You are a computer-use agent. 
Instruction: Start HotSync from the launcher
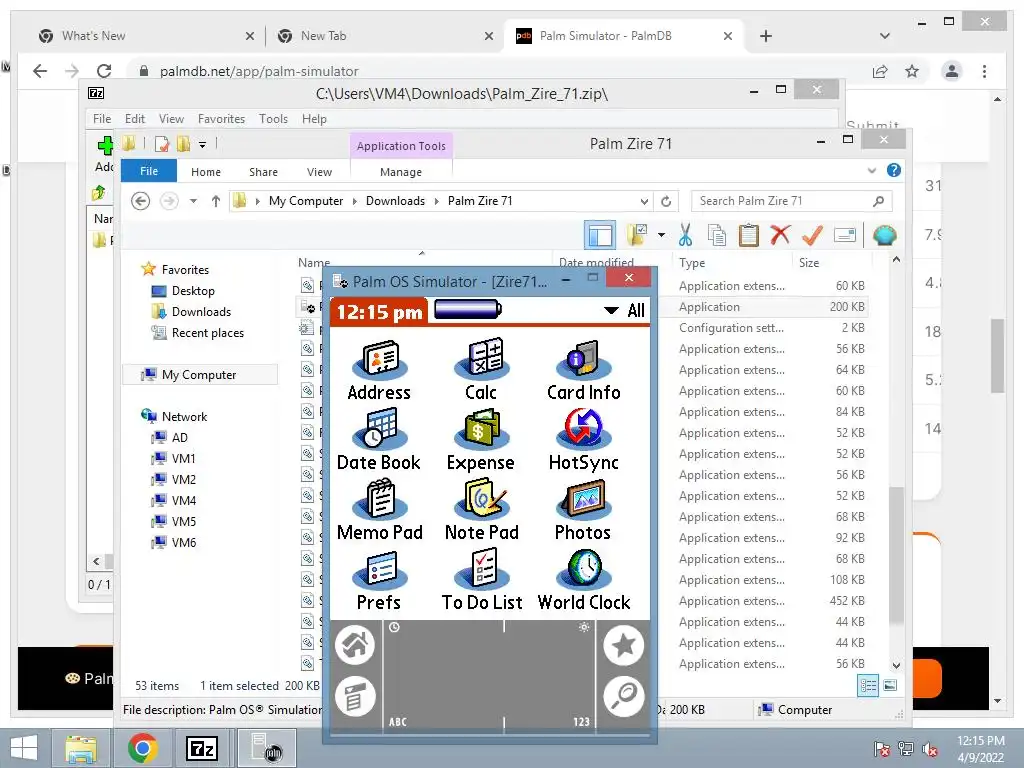coord(584,440)
